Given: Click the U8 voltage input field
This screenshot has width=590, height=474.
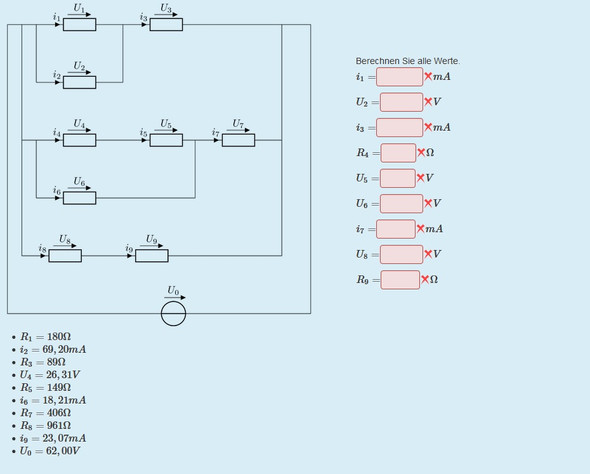Looking at the screenshot, I should [401, 254].
